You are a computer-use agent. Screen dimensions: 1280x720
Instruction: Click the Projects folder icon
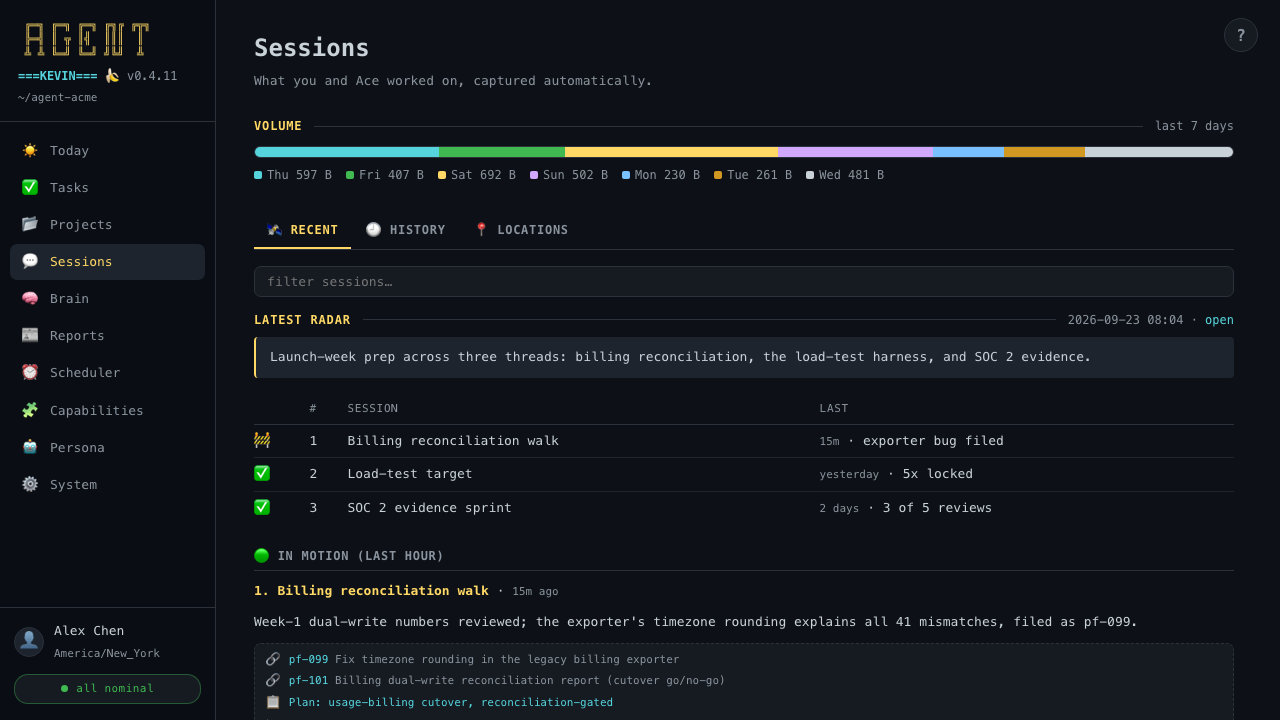click(x=30, y=224)
